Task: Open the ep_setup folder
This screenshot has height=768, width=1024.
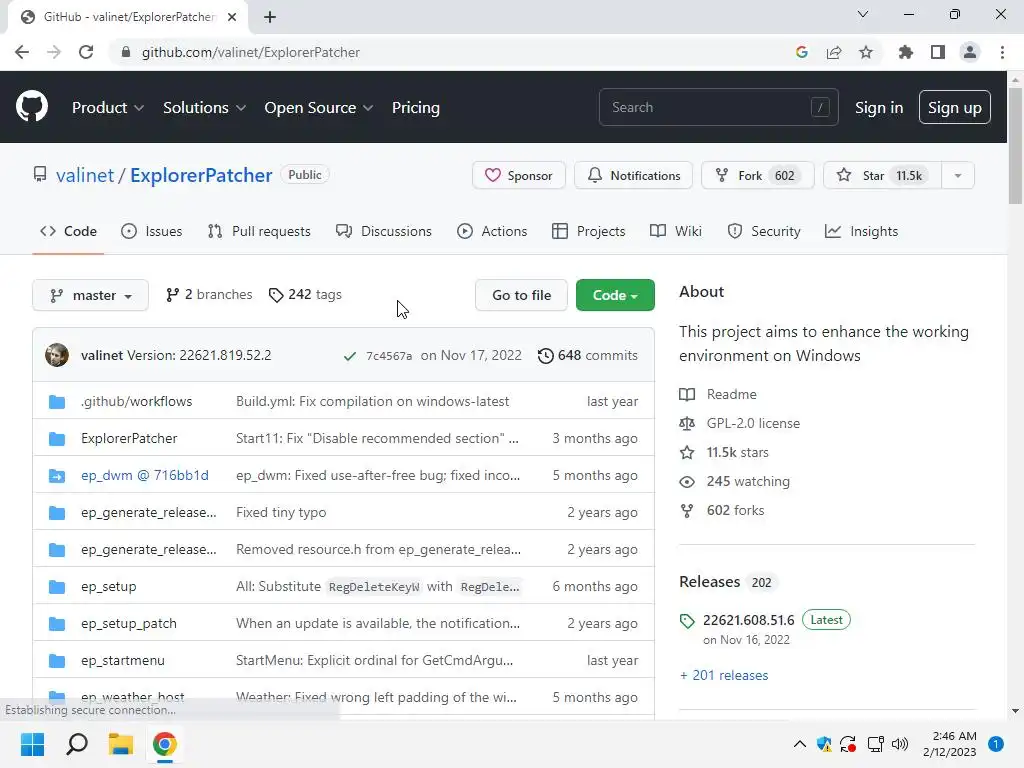Action: (x=108, y=586)
